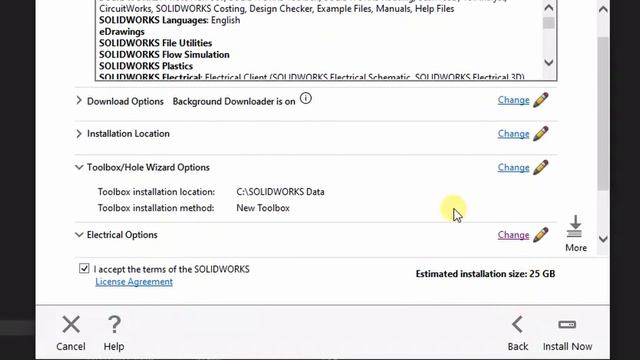Select SOLIDWORKS File Utilities entry
The width and height of the screenshot is (640, 360).
pyautogui.click(x=156, y=43)
